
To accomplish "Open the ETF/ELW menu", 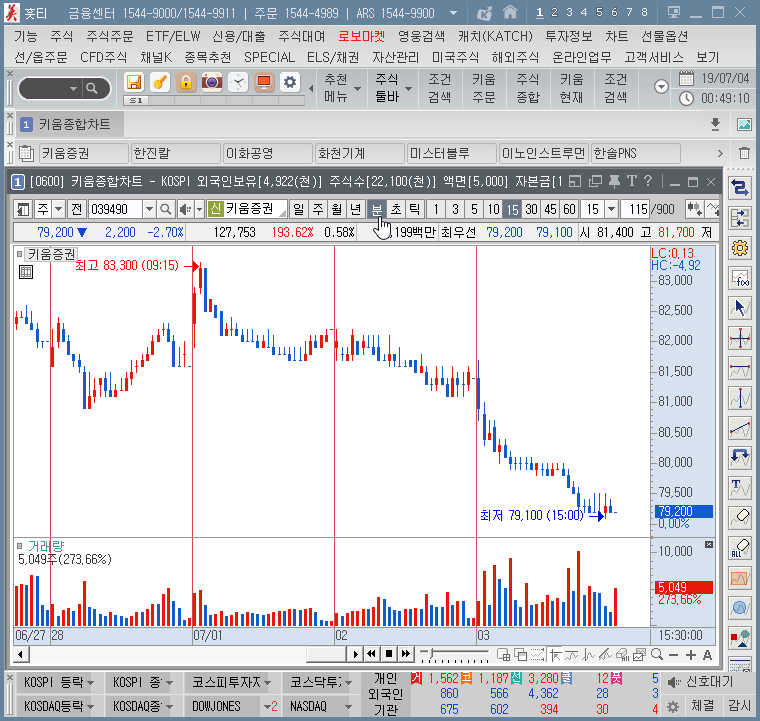I will 173,36.
